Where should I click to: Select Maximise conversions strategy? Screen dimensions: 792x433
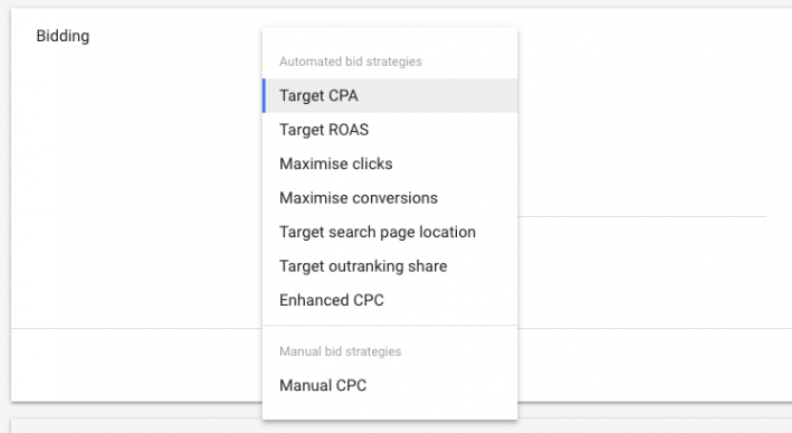pyautogui.click(x=358, y=198)
